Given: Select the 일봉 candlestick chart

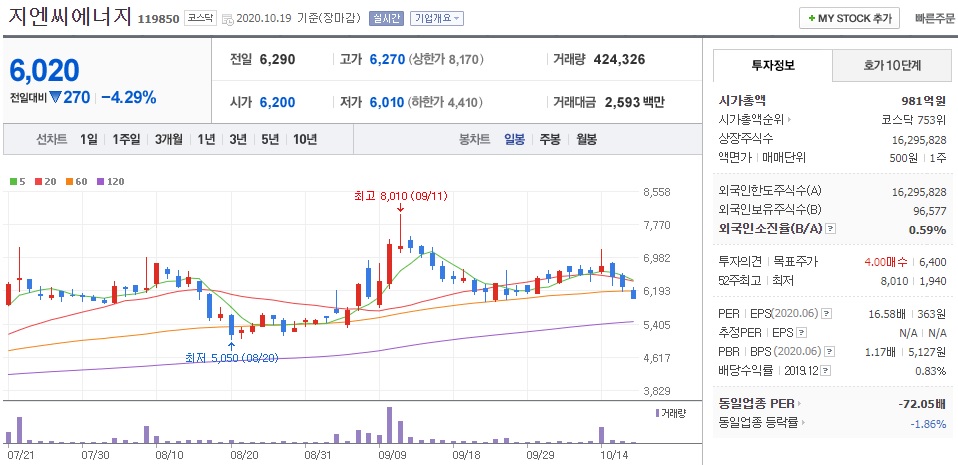Looking at the screenshot, I should point(514,139).
